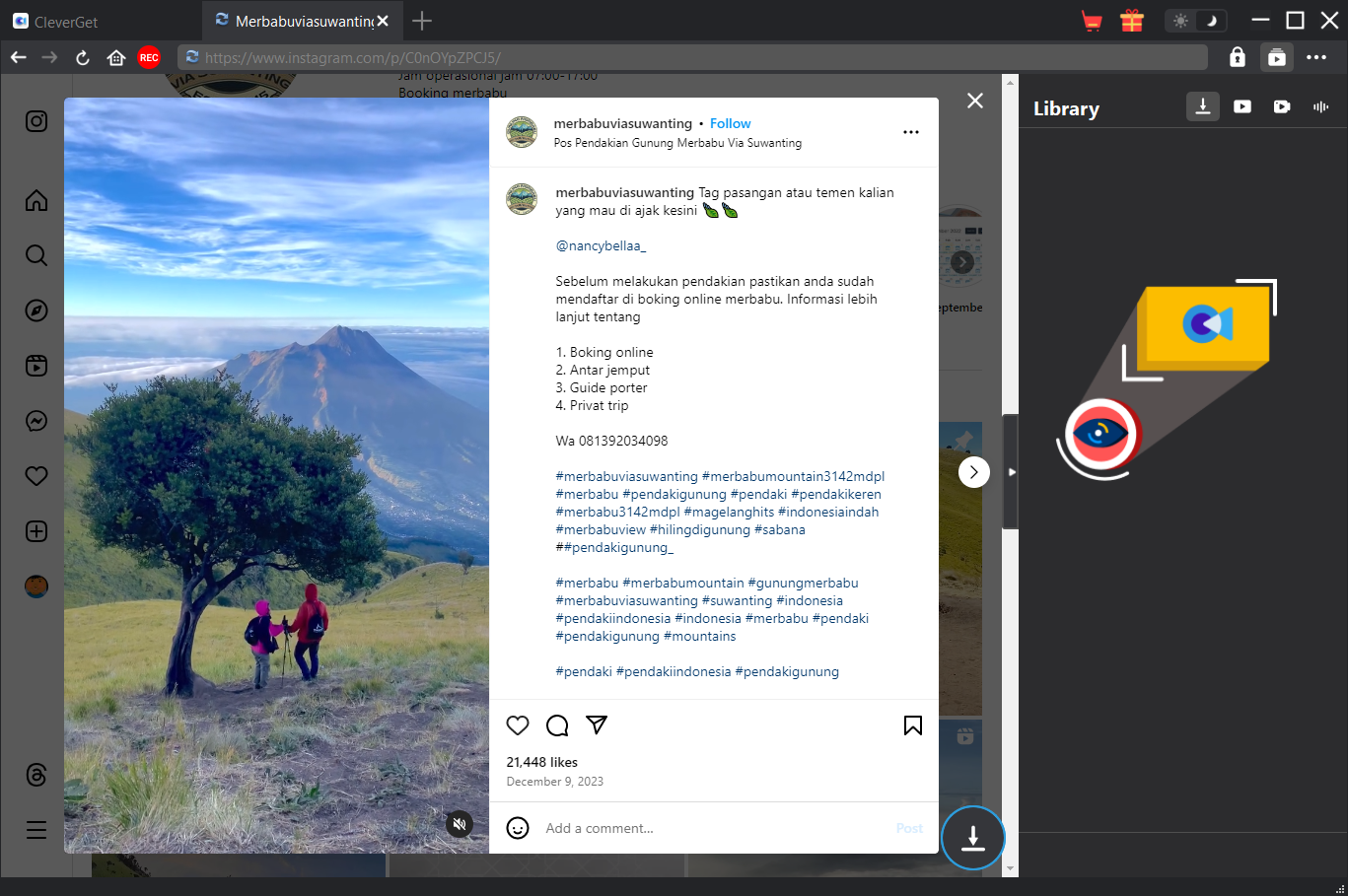This screenshot has width=1348, height=896.
Task: Open Messenger from the left sidebar
Action: 36,421
